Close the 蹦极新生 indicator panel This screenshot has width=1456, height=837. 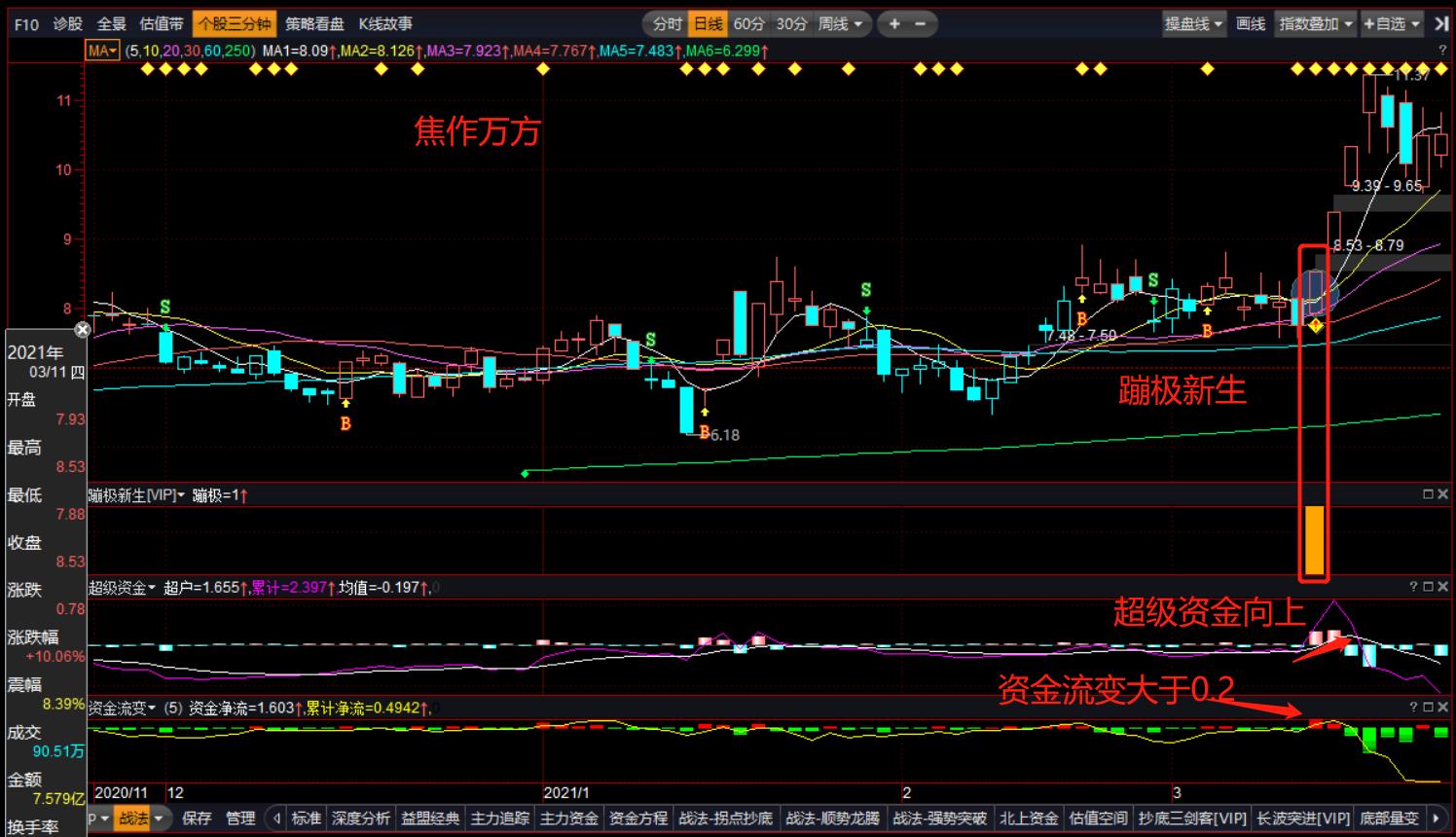tap(1442, 494)
